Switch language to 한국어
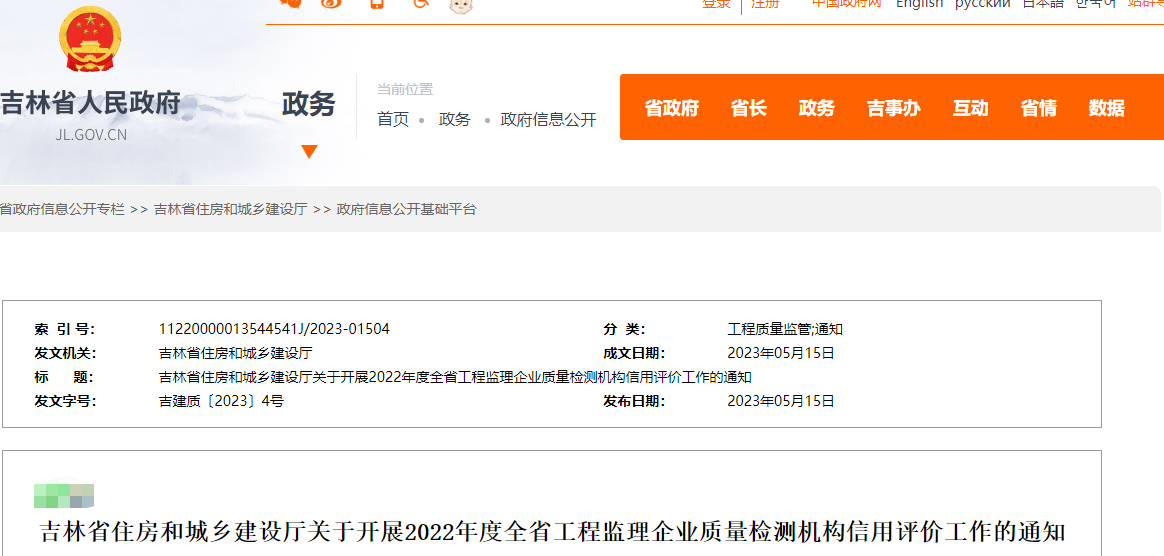This screenshot has width=1164, height=556. pyautogui.click(x=1096, y=4)
